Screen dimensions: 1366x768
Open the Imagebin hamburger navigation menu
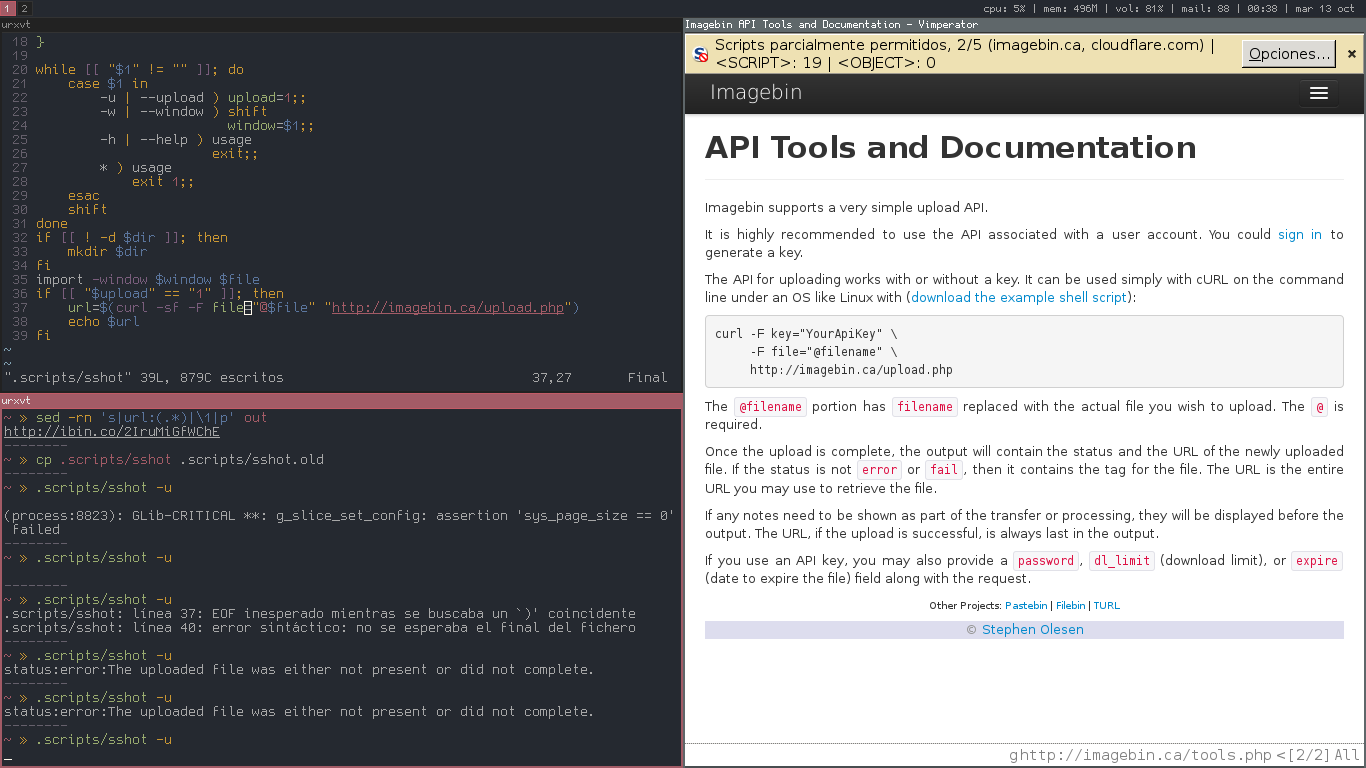[1318, 93]
